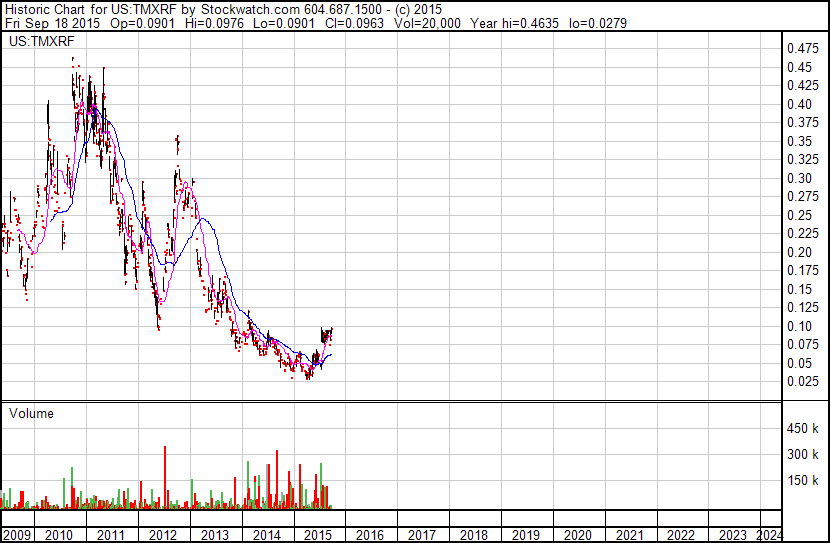Click the 0.45 price axis label

[x=799, y=67]
